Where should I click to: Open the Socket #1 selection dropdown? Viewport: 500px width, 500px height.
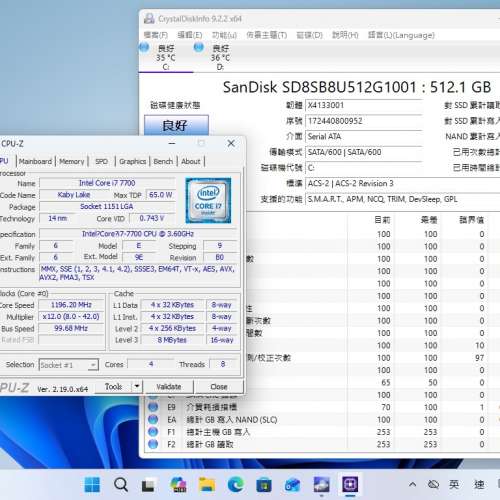coord(69,365)
